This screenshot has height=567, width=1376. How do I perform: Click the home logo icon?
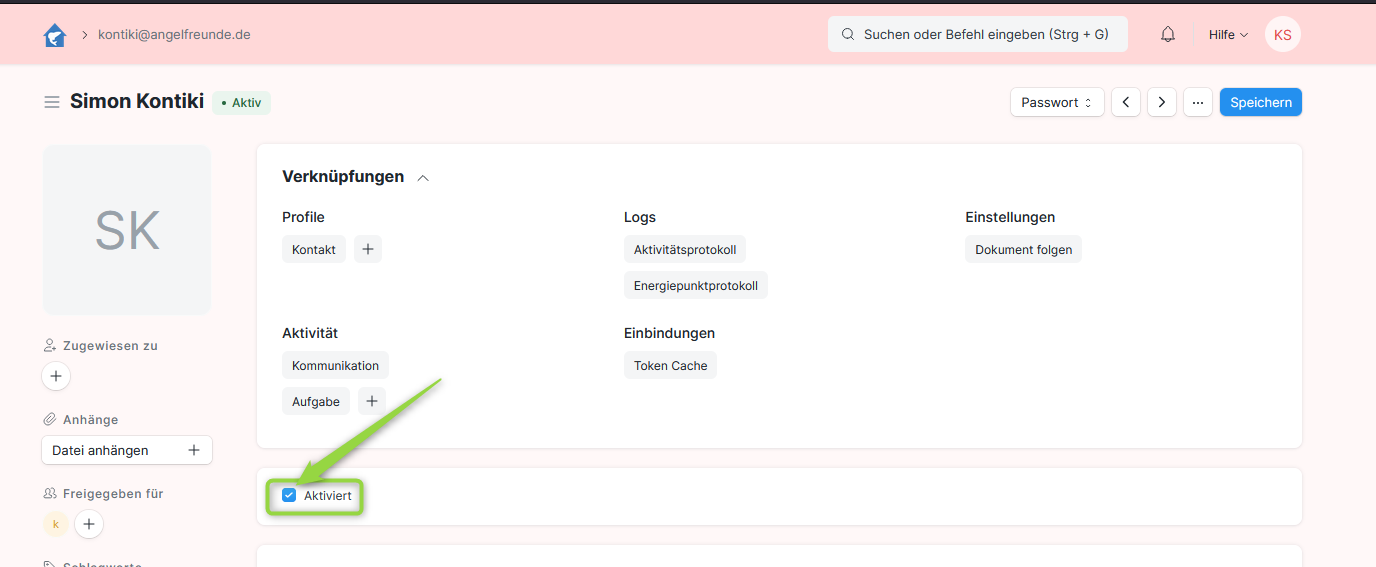click(x=54, y=35)
